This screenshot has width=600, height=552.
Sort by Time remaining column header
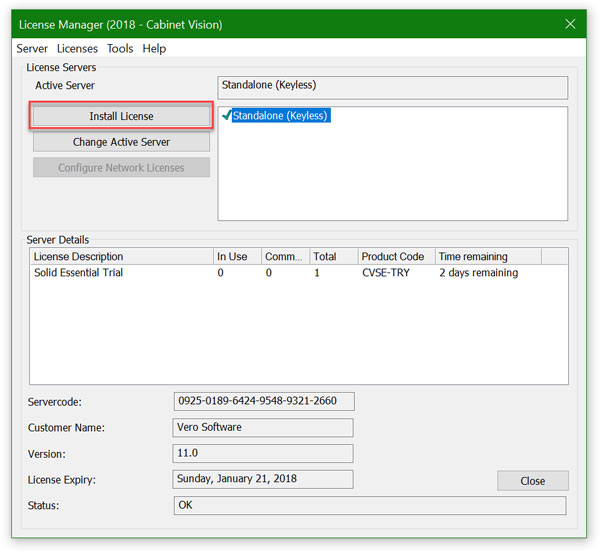[x=488, y=256]
